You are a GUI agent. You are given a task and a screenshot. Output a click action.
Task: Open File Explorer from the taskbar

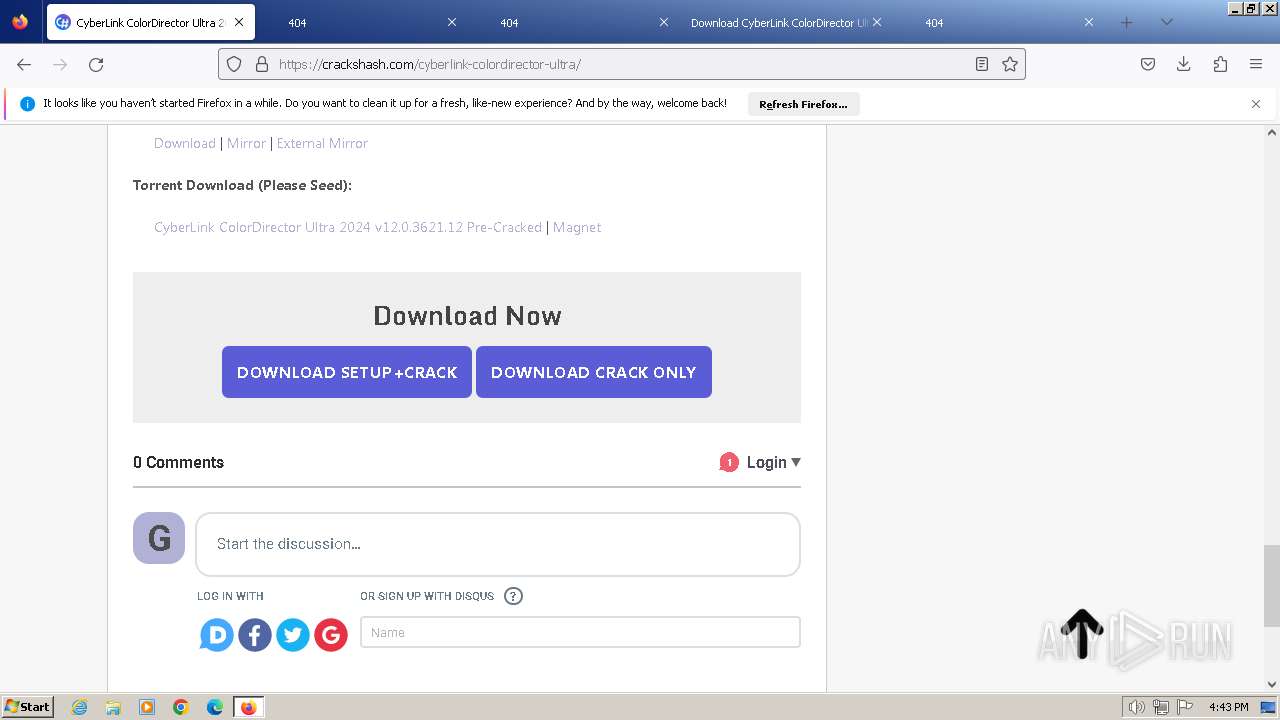(113, 707)
